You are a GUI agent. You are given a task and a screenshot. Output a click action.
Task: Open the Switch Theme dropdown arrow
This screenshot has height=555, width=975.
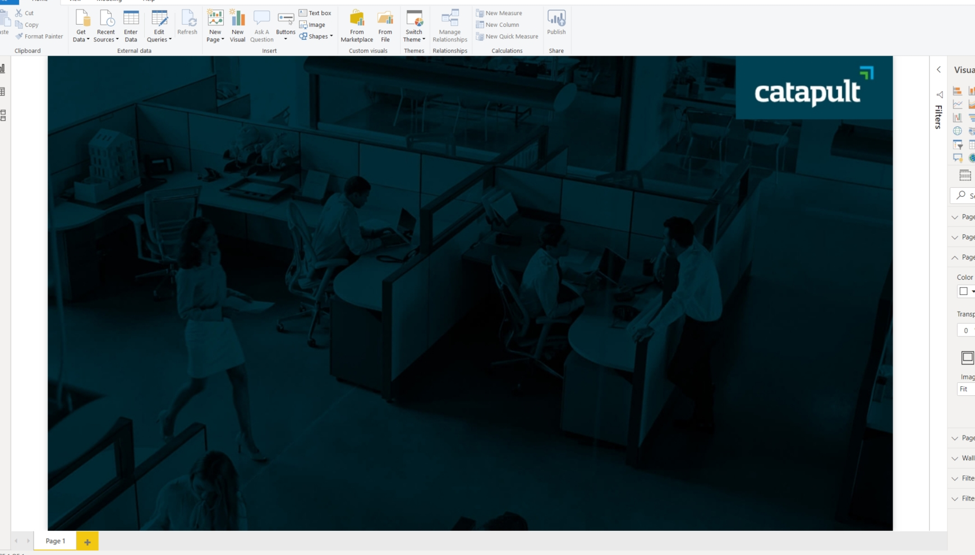point(423,40)
